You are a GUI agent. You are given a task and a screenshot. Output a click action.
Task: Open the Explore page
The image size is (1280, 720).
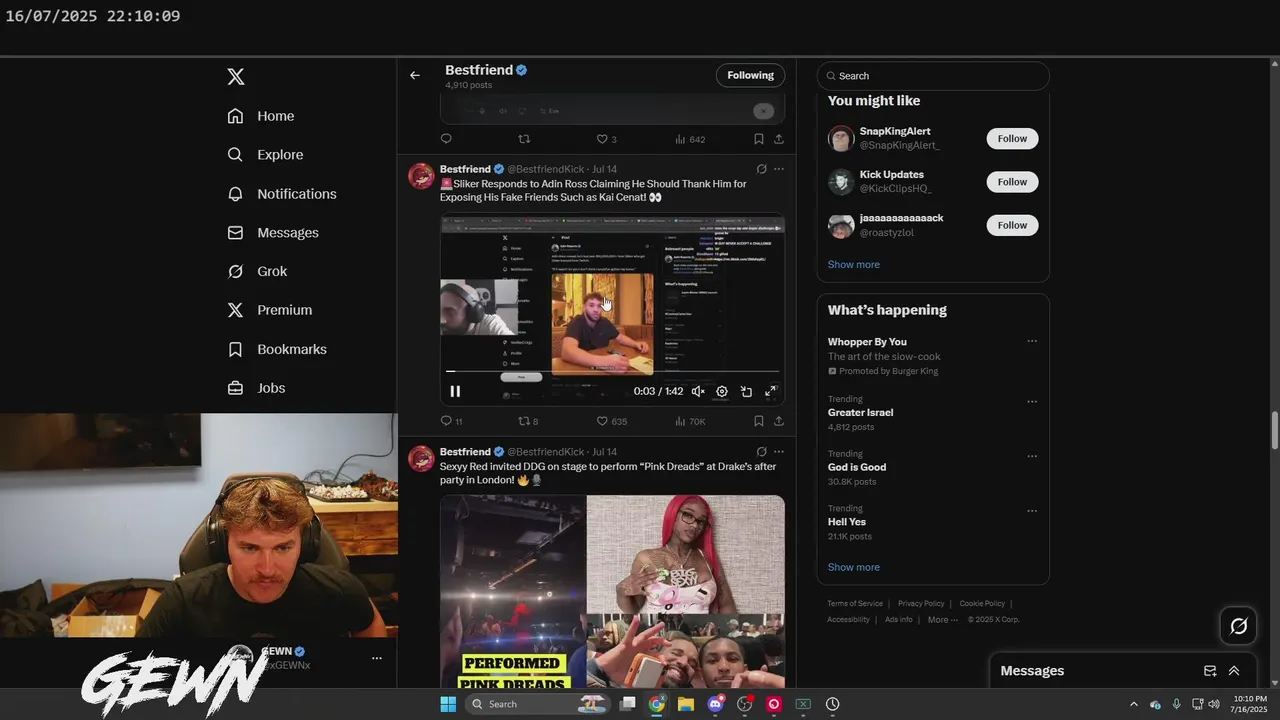coord(265,155)
